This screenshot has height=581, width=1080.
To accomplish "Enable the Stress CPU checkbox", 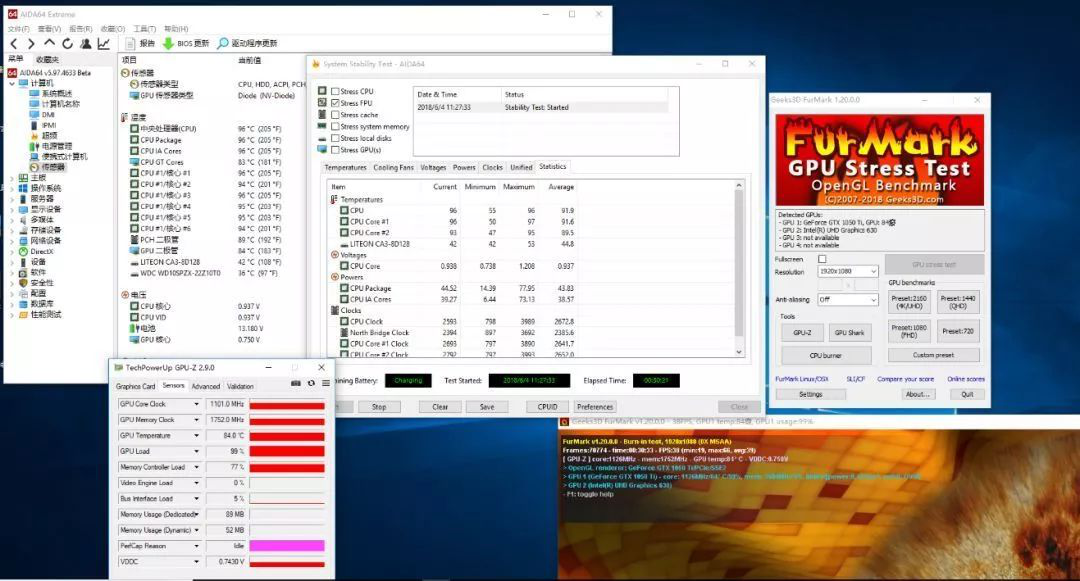I will click(335, 92).
